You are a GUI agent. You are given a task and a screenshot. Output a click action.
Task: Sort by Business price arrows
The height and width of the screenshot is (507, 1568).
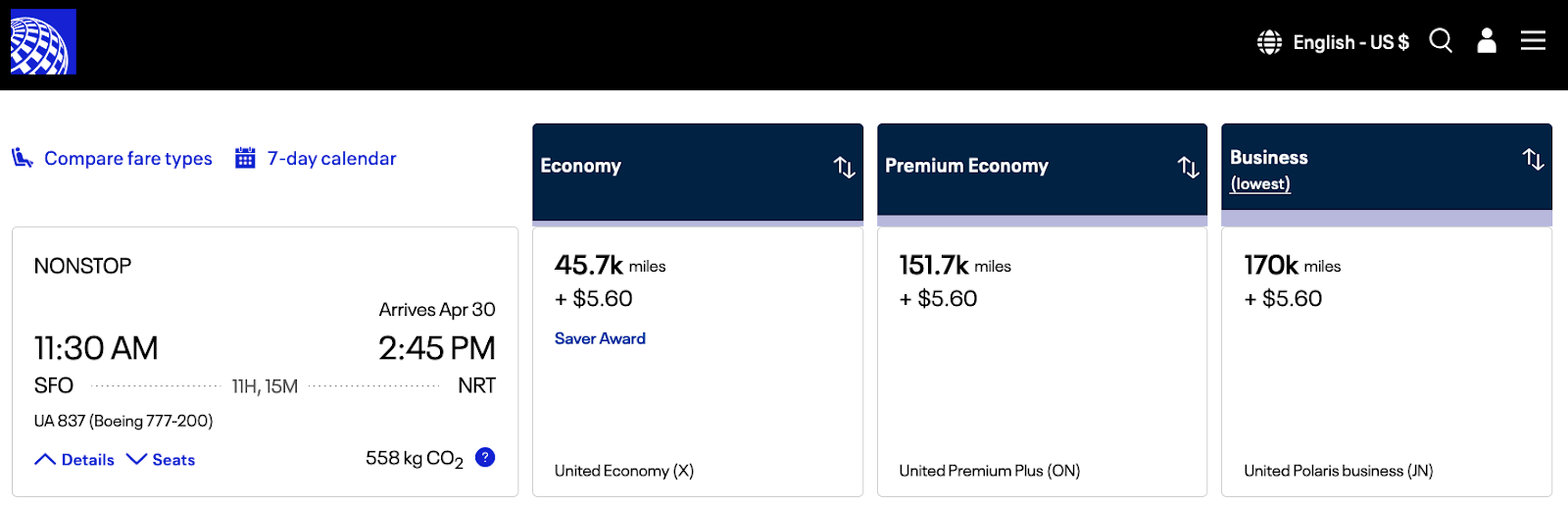[1533, 159]
